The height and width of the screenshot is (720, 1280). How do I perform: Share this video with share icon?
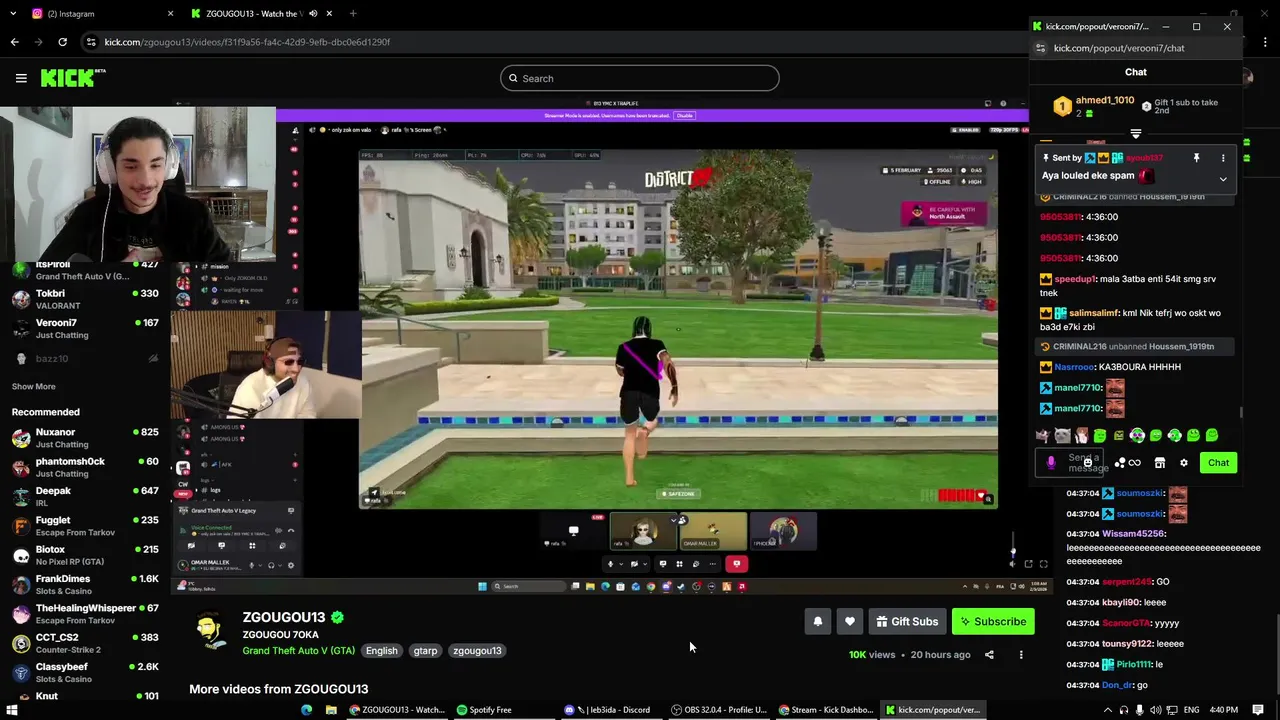[x=989, y=655]
